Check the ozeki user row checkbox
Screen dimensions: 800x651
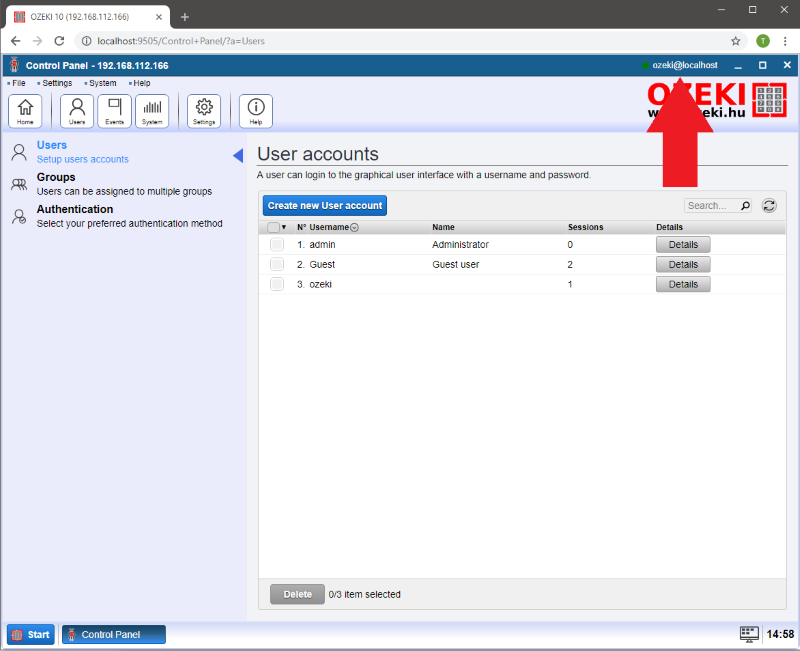tap(277, 284)
